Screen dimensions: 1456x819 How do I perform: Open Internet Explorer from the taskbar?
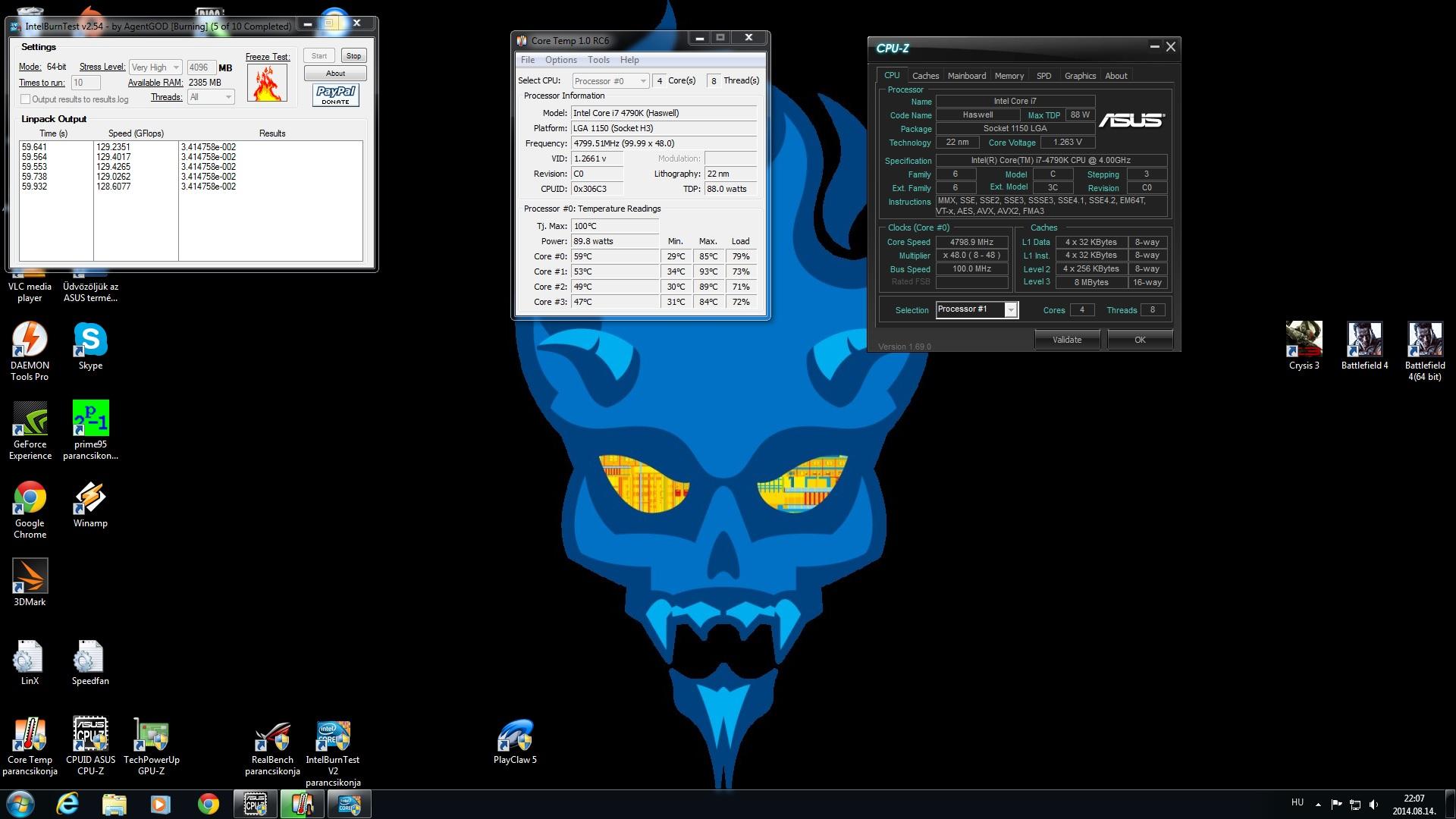67,804
